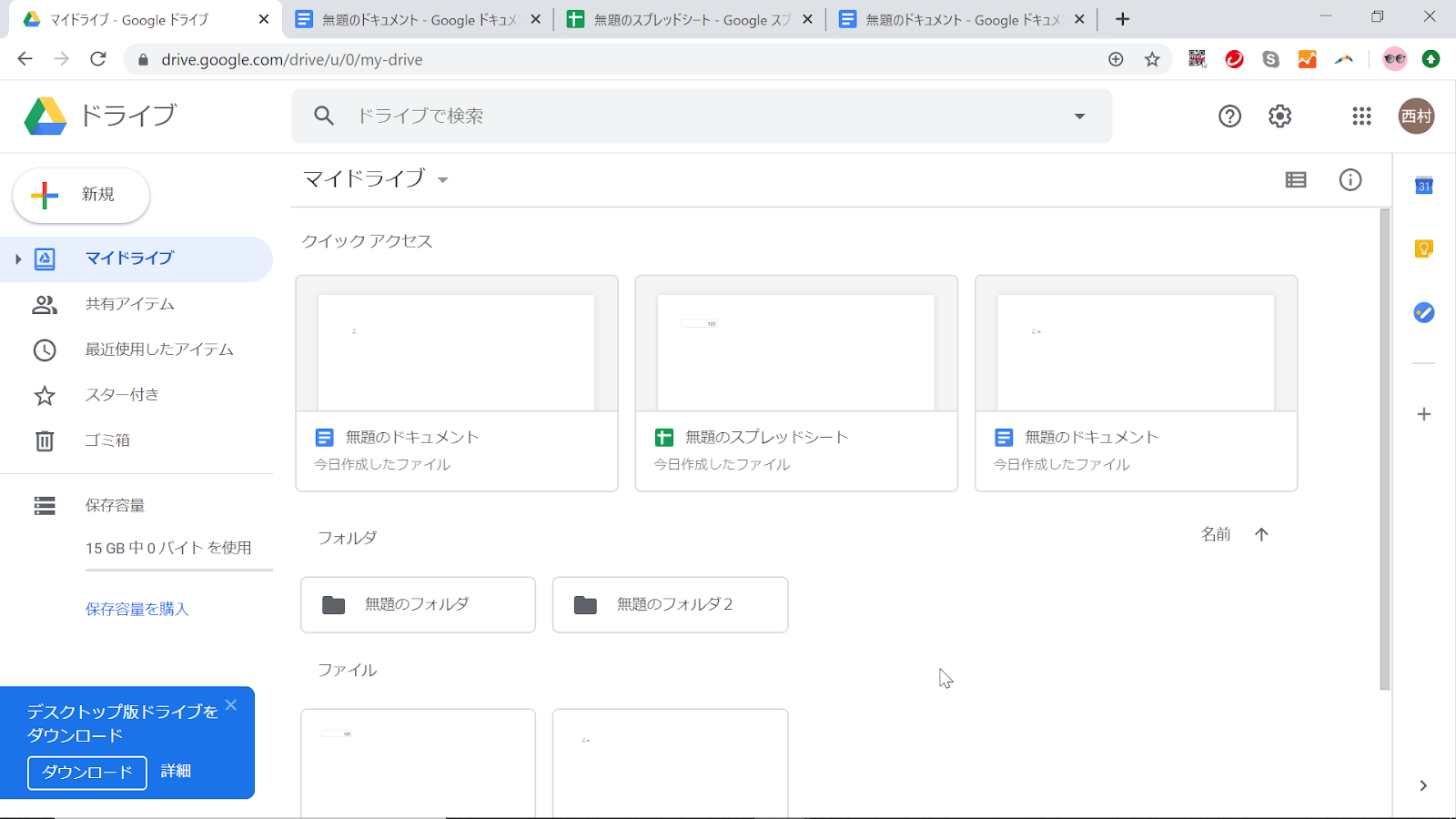1456x819 pixels.
Task: Open Google Keep side panel
Action: pos(1424,248)
